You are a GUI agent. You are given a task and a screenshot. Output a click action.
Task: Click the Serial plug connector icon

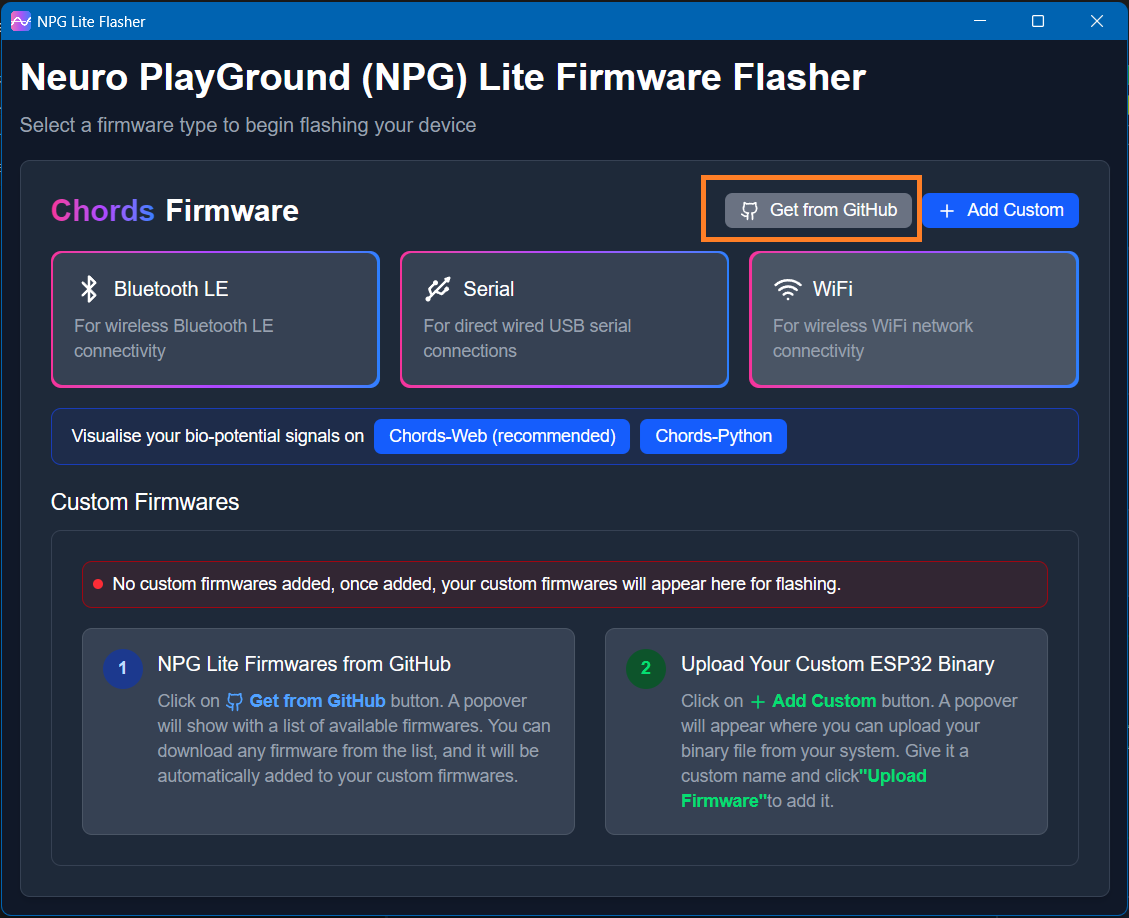437,289
